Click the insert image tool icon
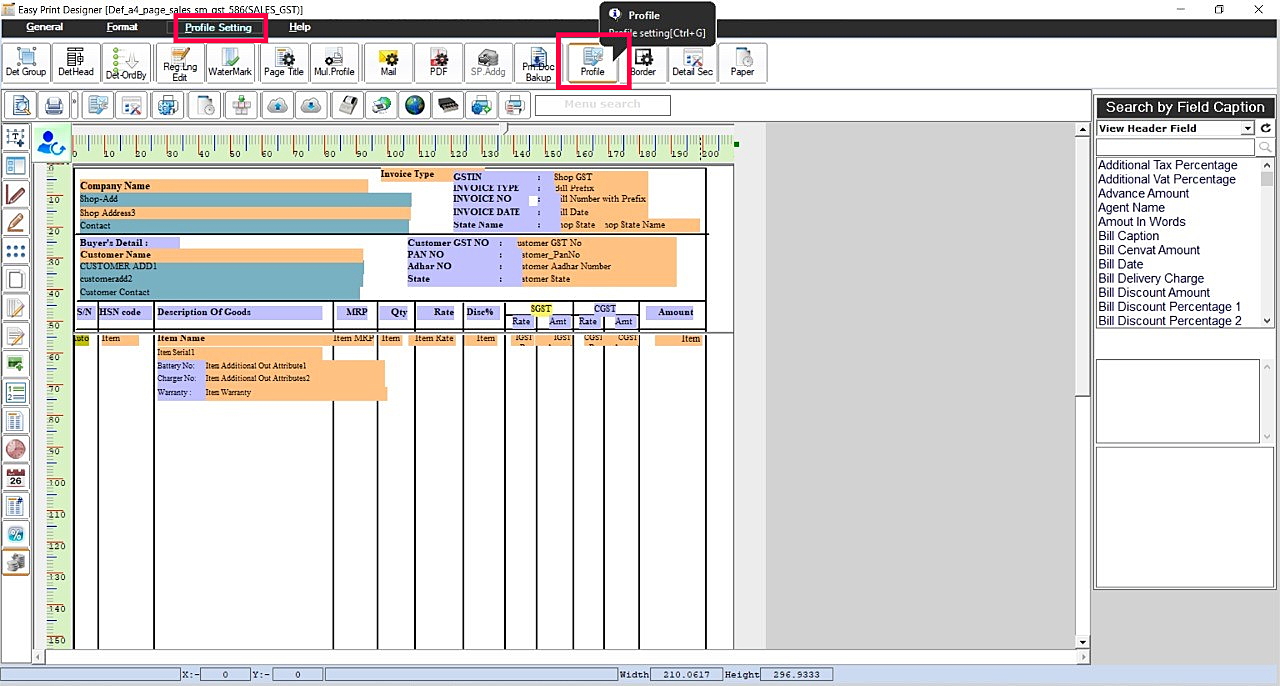This screenshot has height=686, width=1280. tap(16, 363)
